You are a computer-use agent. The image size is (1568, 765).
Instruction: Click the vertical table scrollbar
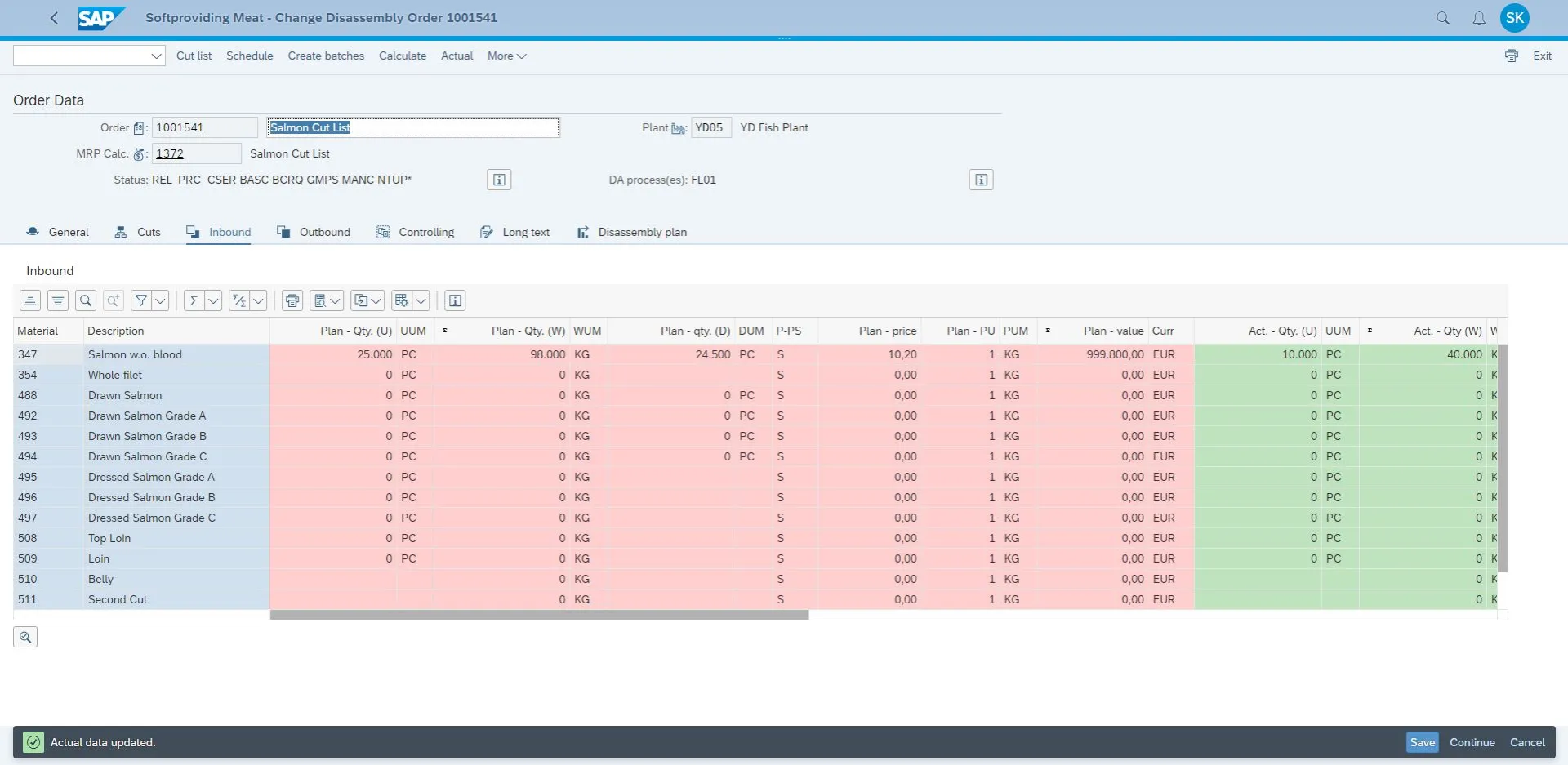click(1503, 457)
